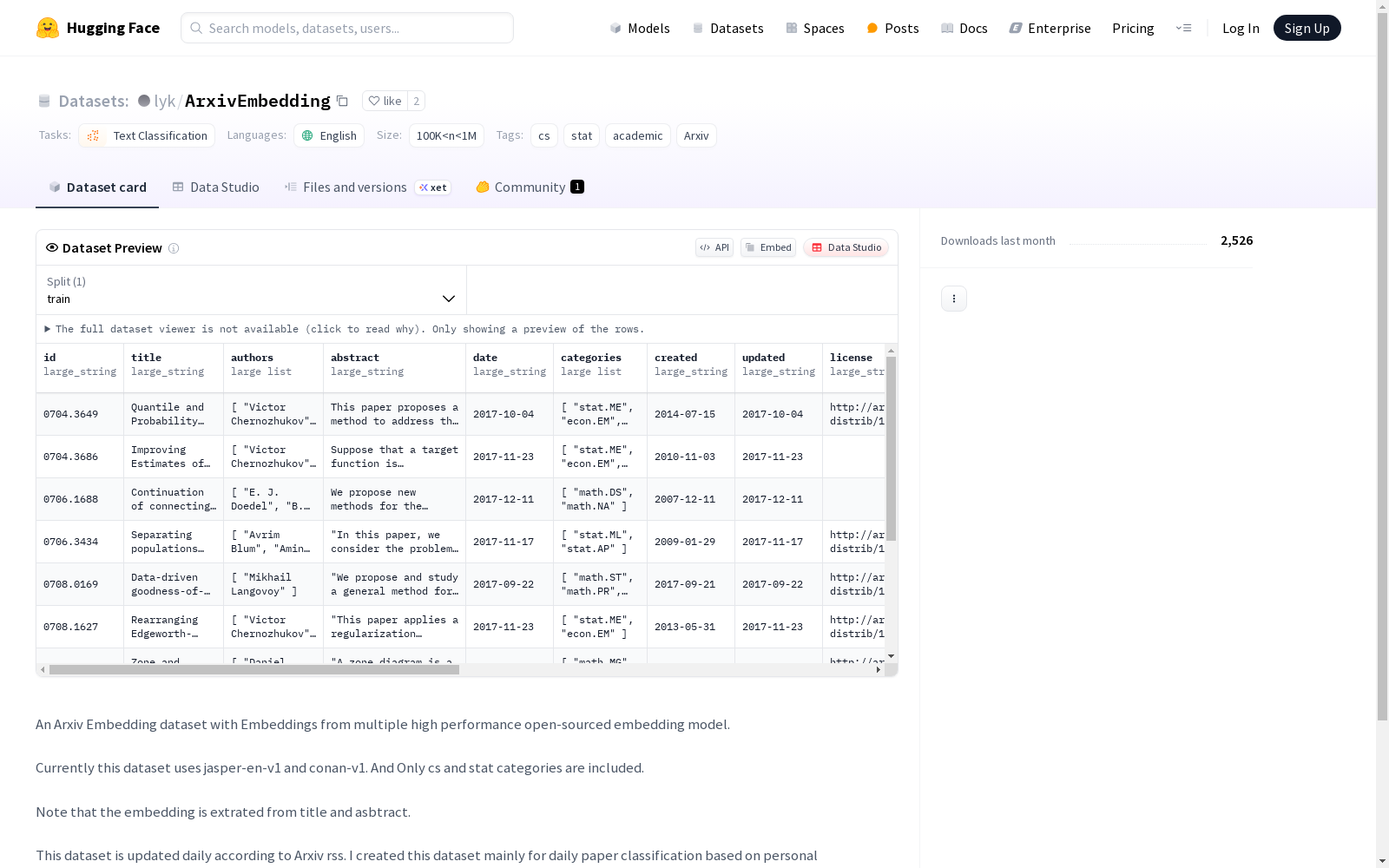Click the table scroll-down arrow

pyautogui.click(x=891, y=656)
